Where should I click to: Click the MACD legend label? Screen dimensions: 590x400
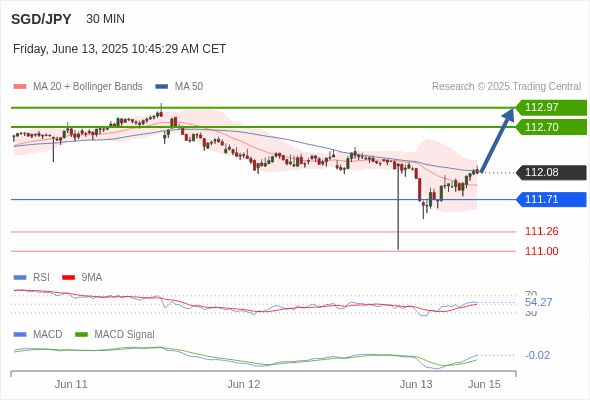[x=48, y=335]
